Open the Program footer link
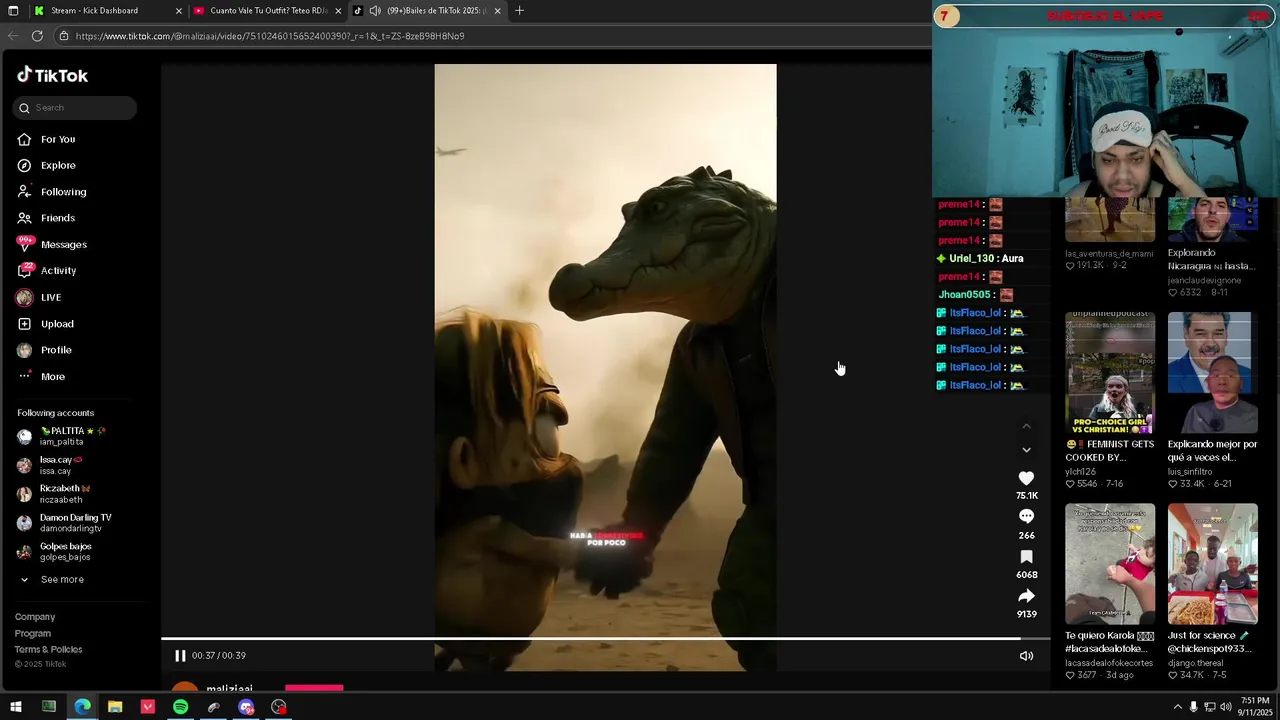This screenshot has width=1280, height=720. (x=33, y=633)
